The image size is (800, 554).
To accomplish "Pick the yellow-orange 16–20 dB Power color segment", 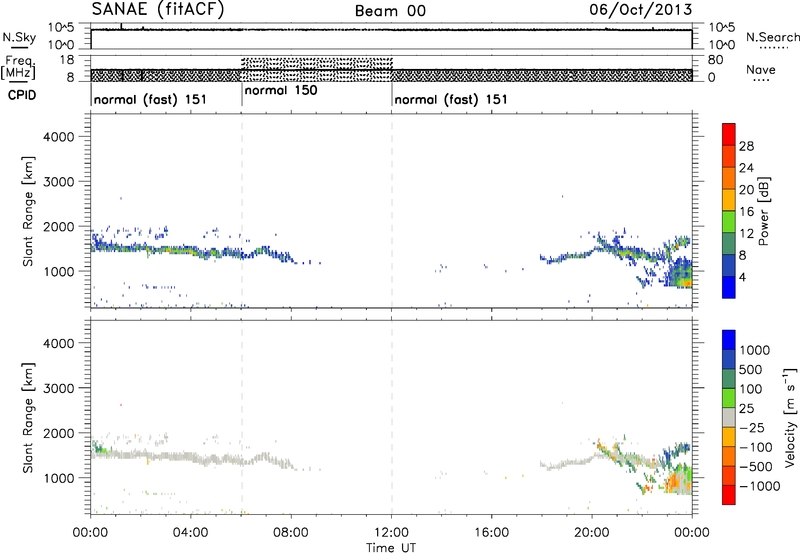I will (729, 199).
